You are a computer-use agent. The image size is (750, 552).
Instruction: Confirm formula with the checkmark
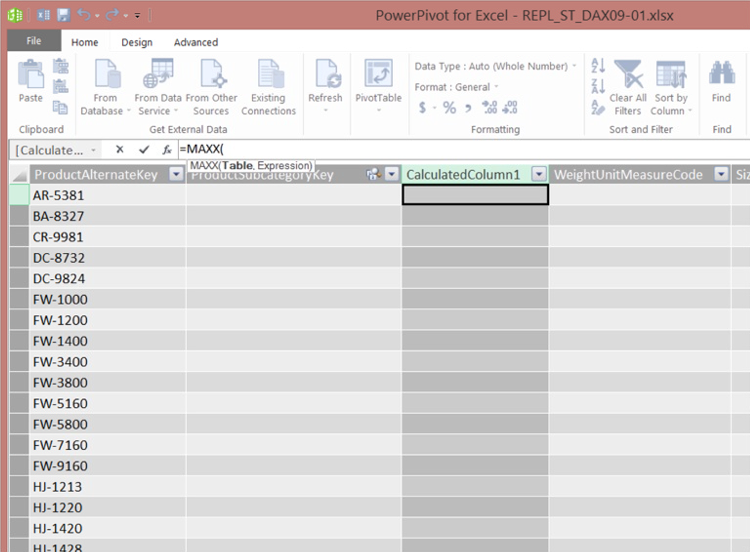point(143,150)
